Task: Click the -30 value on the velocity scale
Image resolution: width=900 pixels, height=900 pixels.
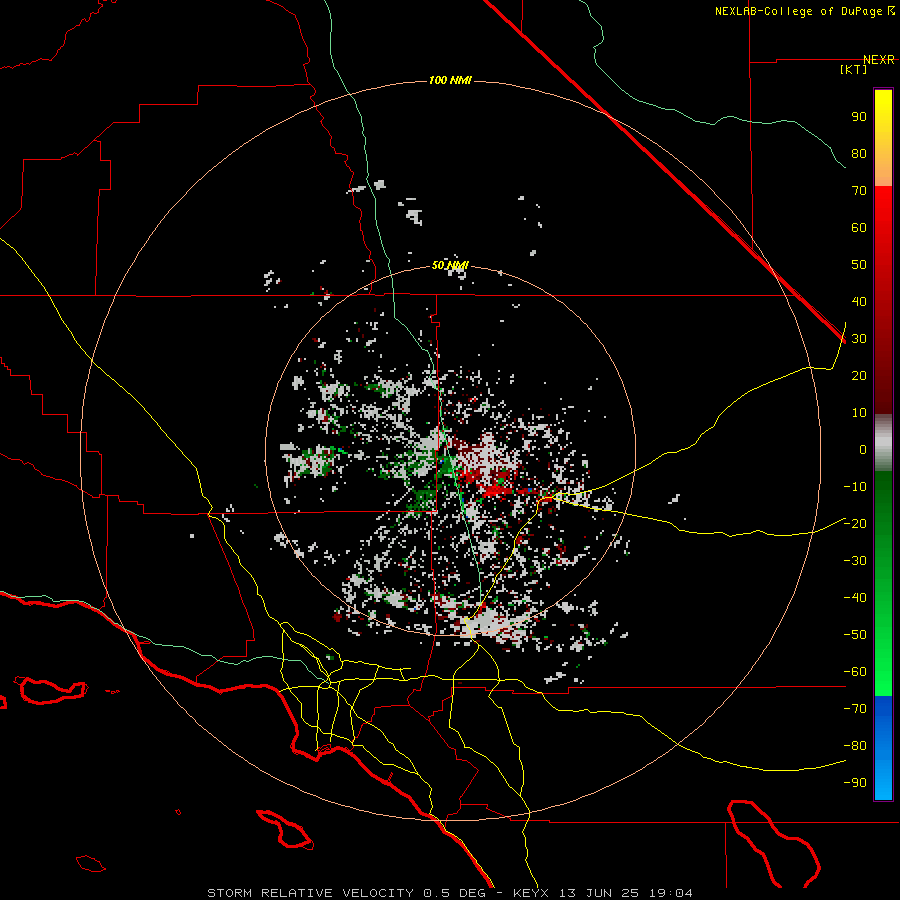Action: point(855,561)
